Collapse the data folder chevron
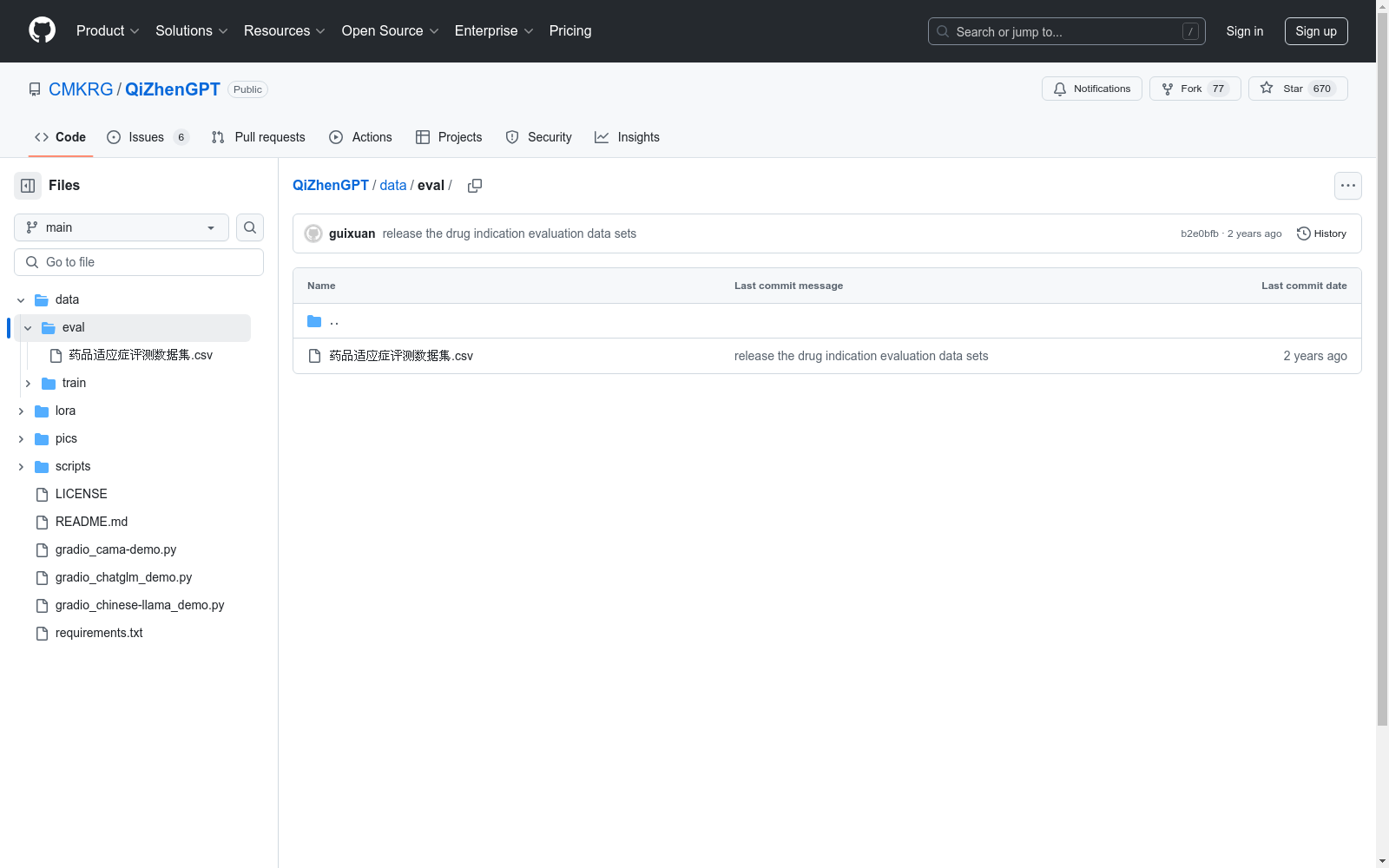 coord(21,300)
